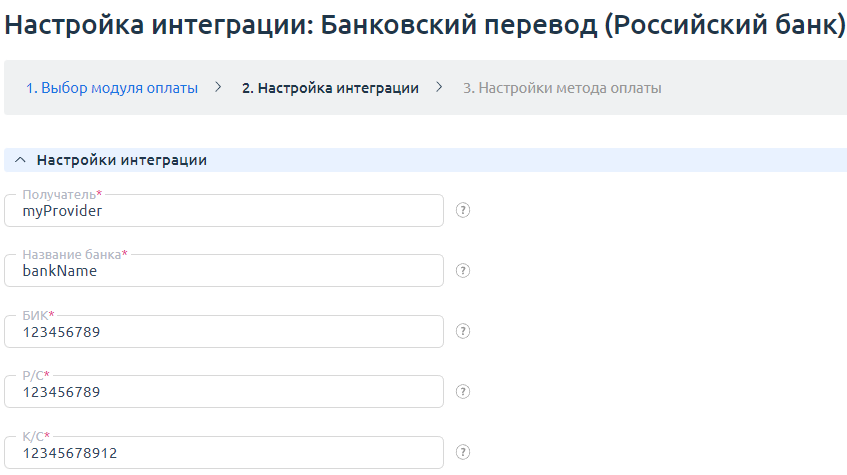
Task: Click the Получатель field label
Action: (x=58, y=194)
